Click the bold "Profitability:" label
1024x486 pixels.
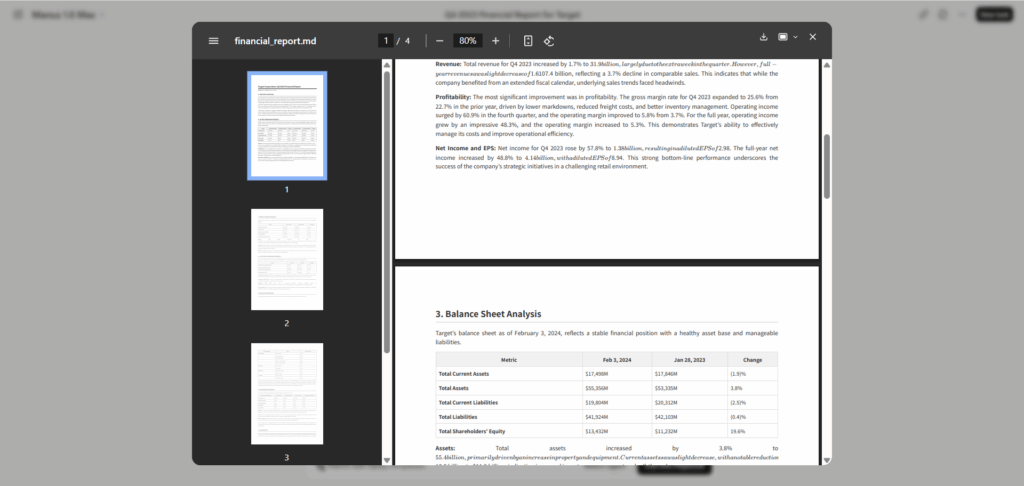point(453,97)
